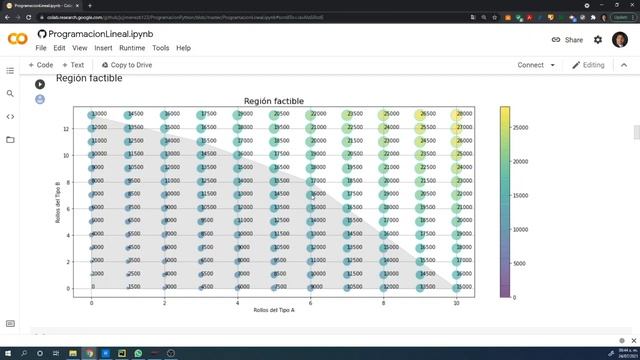Go back in browser history
The image size is (640, 360).
[x=7, y=17]
